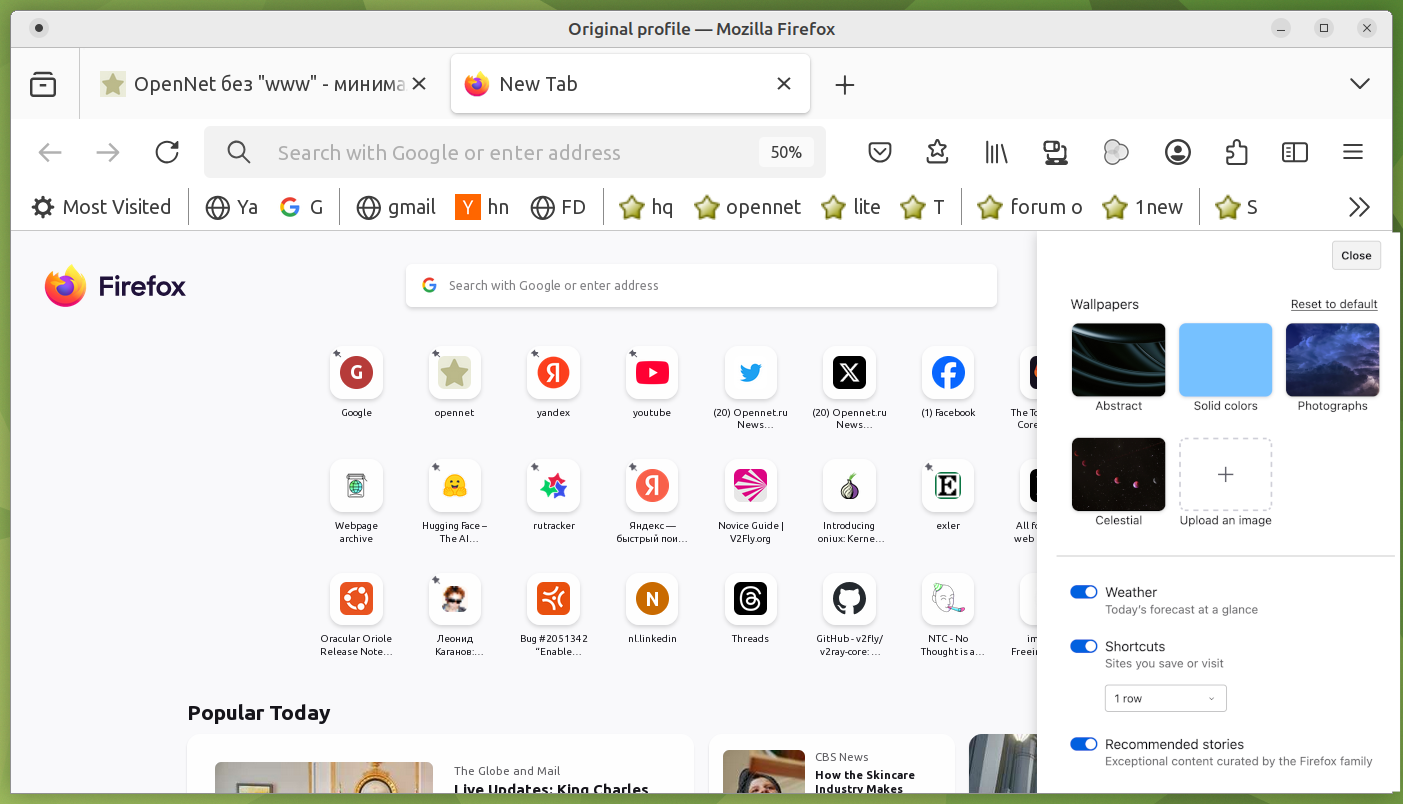Viewport: 1403px width, 804px height.
Task: Show more bookmarks with double chevron
Action: (x=1359, y=207)
